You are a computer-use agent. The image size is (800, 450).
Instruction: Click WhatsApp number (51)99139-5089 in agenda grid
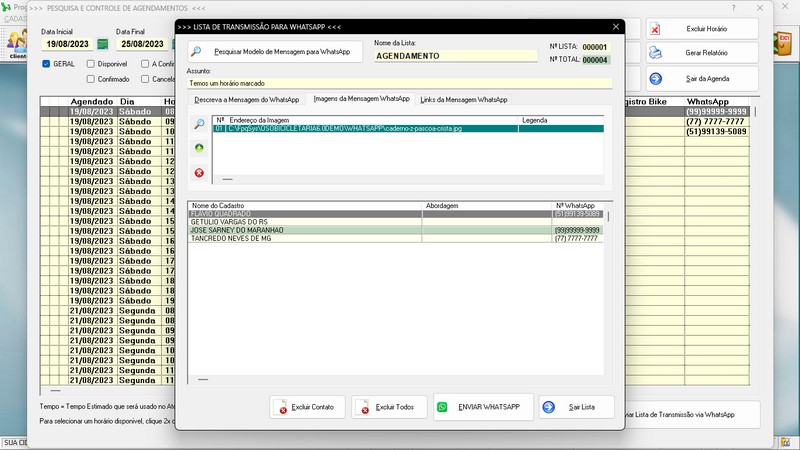click(x=716, y=131)
